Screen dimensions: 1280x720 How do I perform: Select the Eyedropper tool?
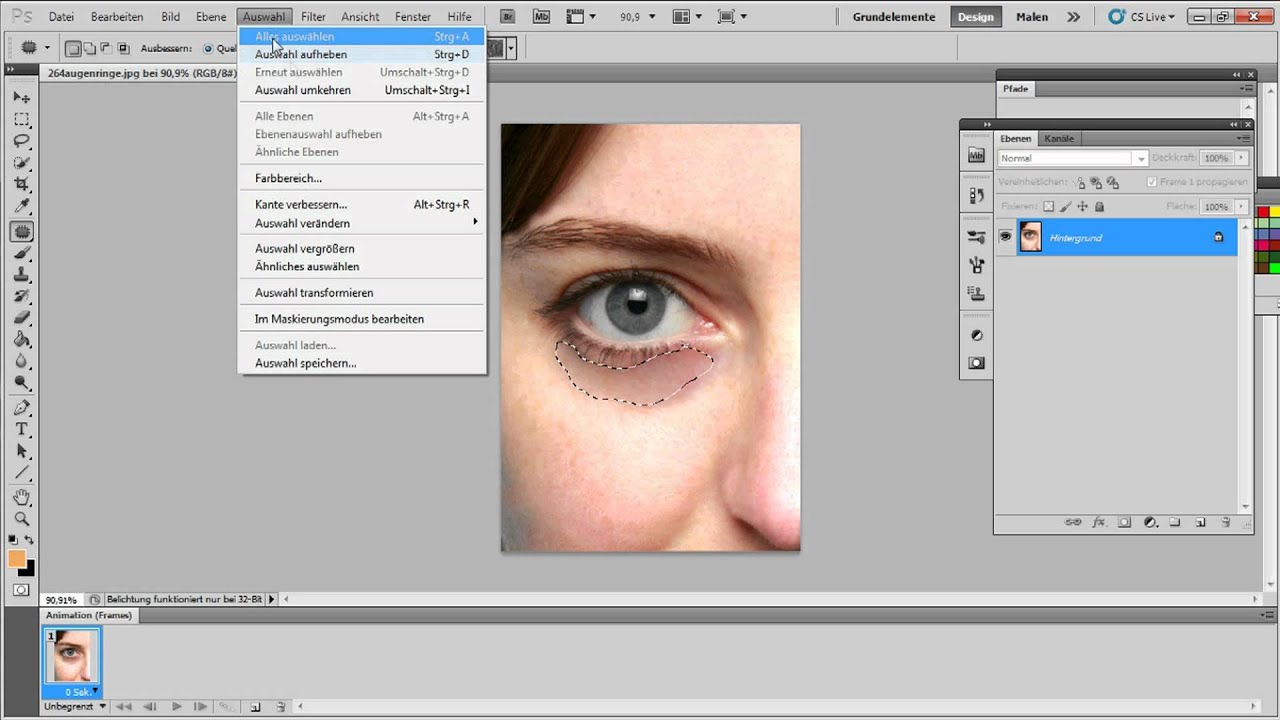tap(21, 207)
